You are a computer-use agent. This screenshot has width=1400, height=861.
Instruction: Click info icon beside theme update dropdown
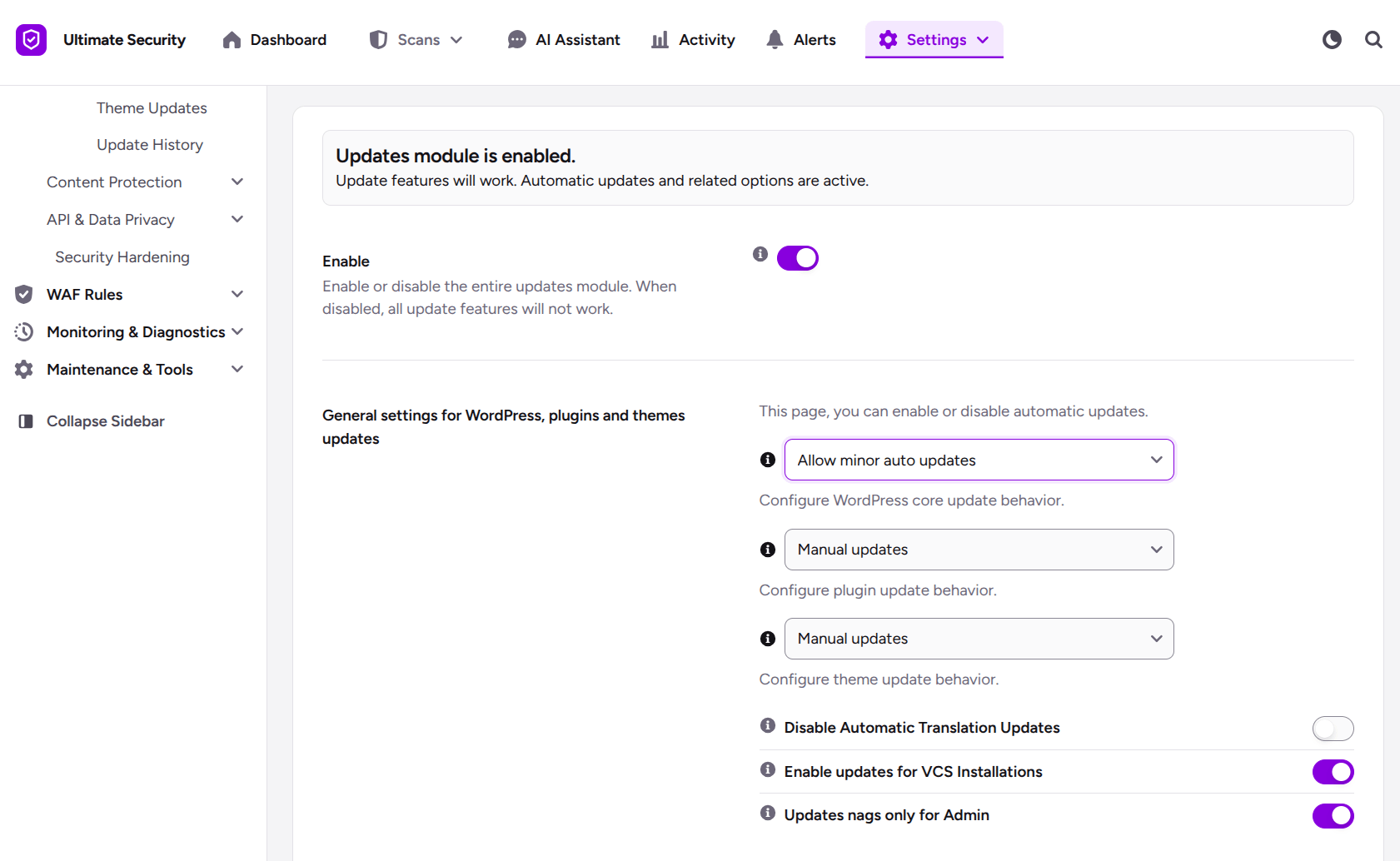(768, 639)
